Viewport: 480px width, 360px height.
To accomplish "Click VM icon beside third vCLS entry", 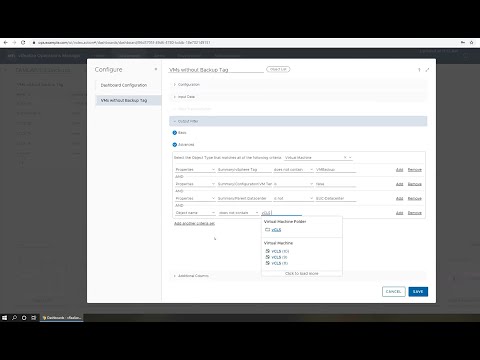I will (x=267, y=263).
